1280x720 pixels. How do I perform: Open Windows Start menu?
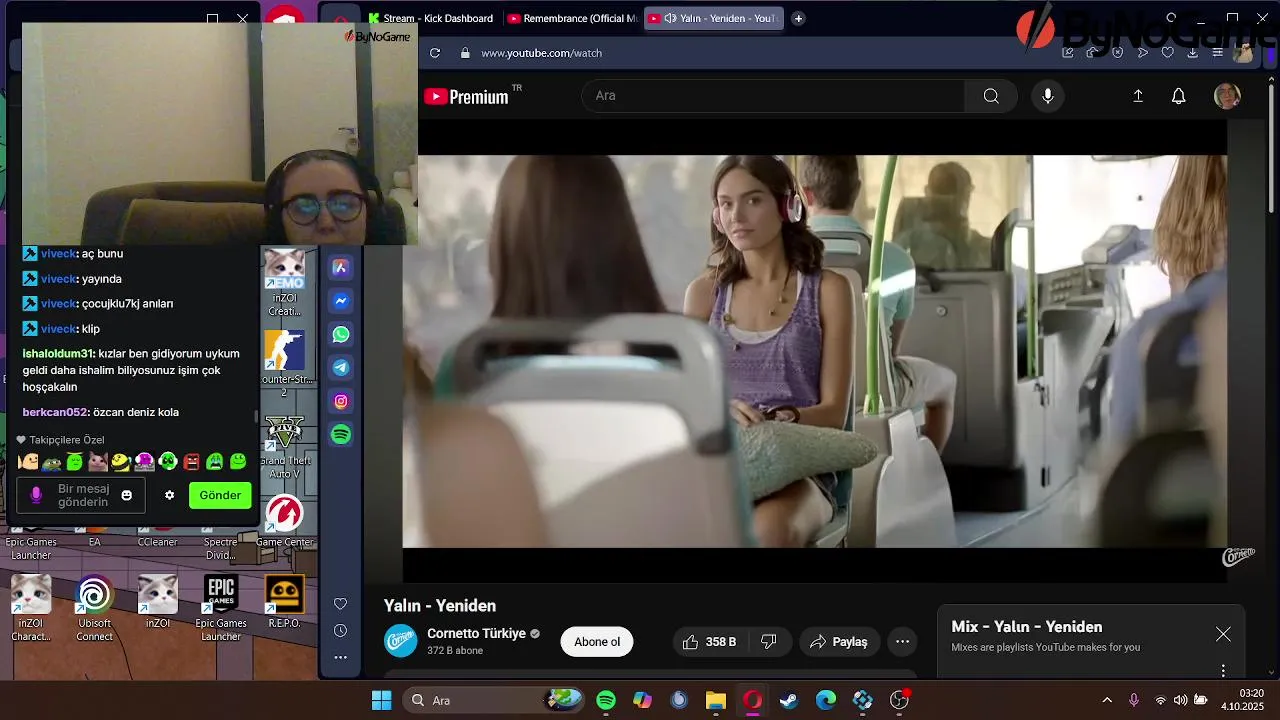(x=382, y=700)
